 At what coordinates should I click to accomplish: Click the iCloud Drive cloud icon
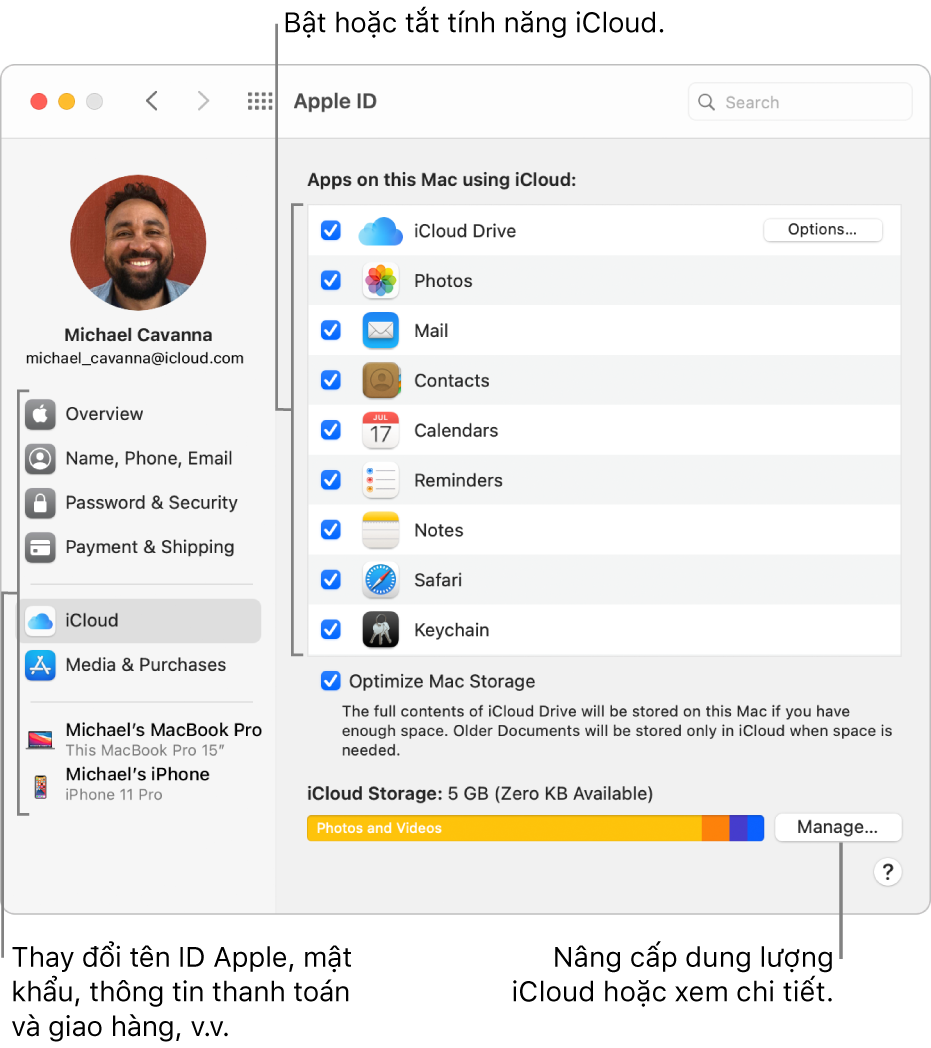tap(380, 231)
